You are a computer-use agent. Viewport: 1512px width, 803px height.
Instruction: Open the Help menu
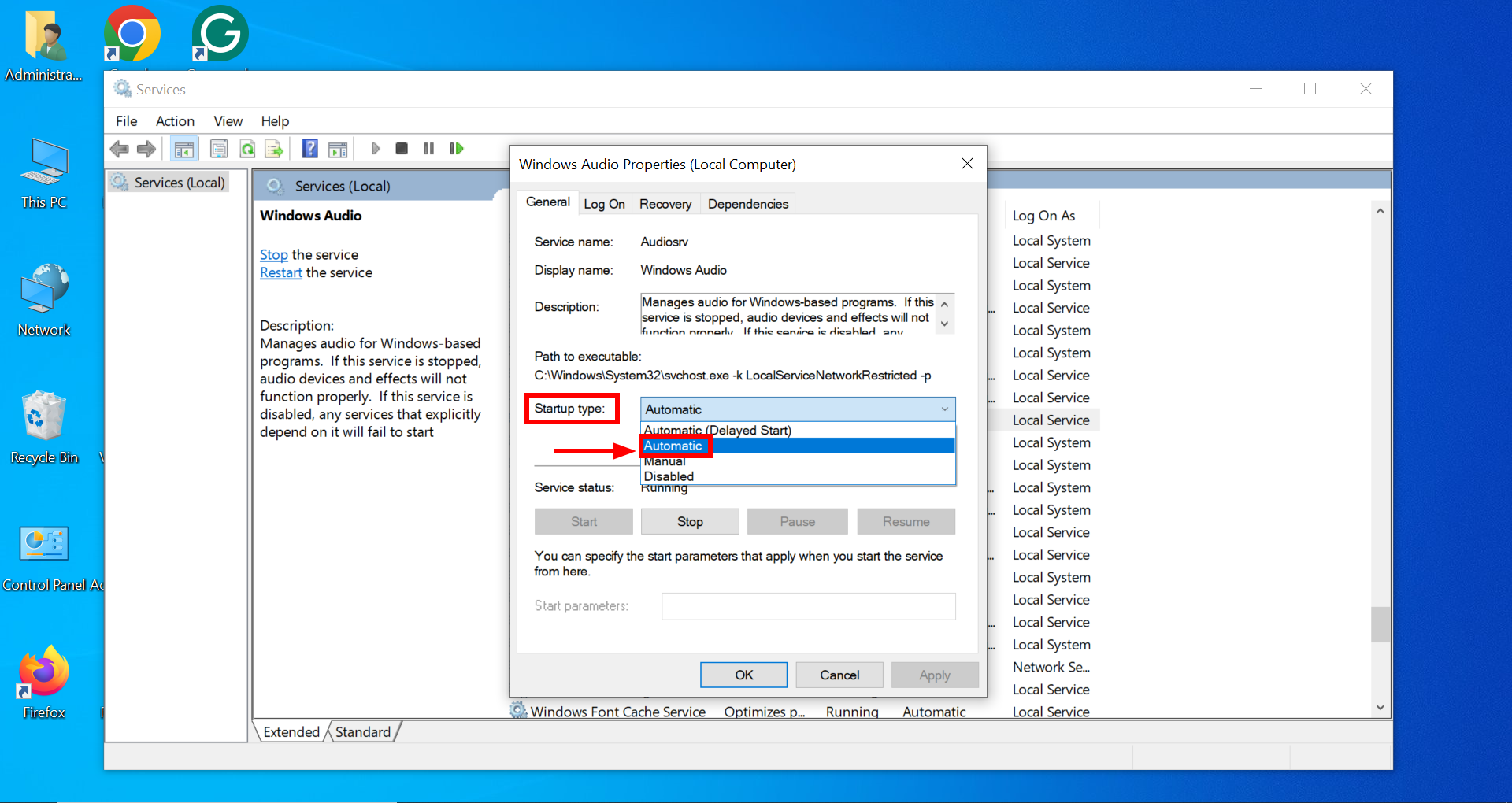coord(275,121)
